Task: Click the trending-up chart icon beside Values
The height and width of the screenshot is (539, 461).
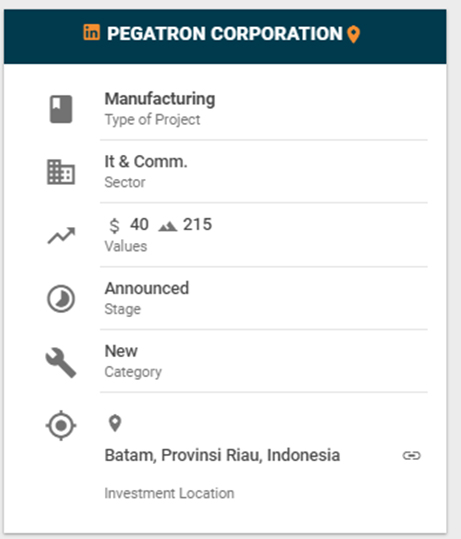Action: click(61, 235)
